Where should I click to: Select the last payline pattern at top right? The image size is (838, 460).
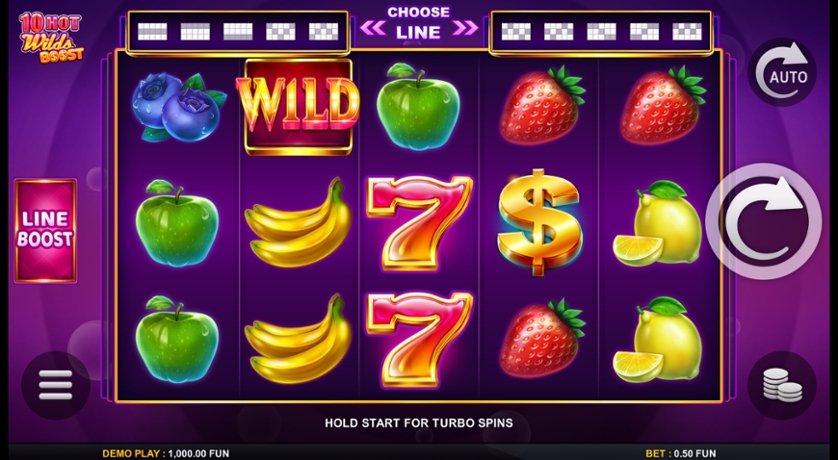pyautogui.click(x=687, y=32)
